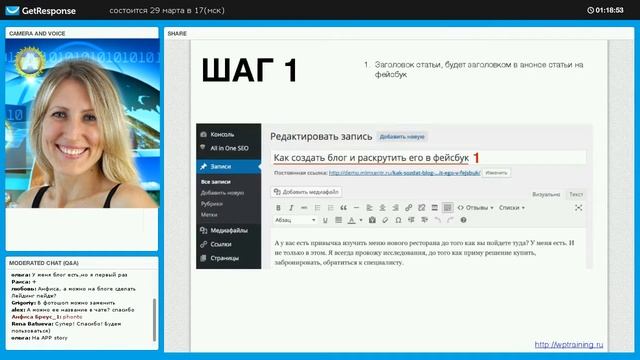The width and height of the screenshot is (640, 360).
Task: Undo the last edit
Action: tap(438, 220)
